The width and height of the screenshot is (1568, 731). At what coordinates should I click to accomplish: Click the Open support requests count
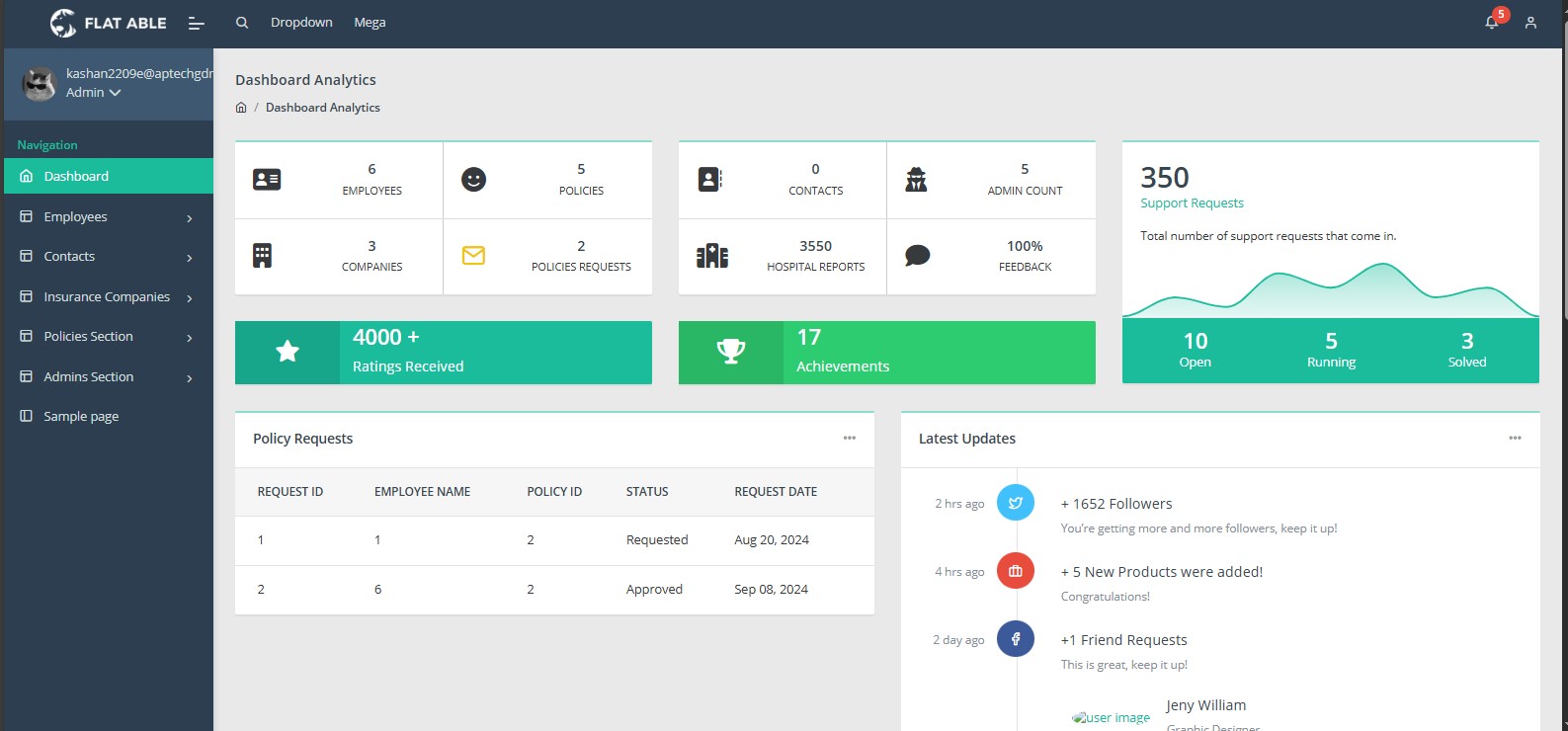1195,350
